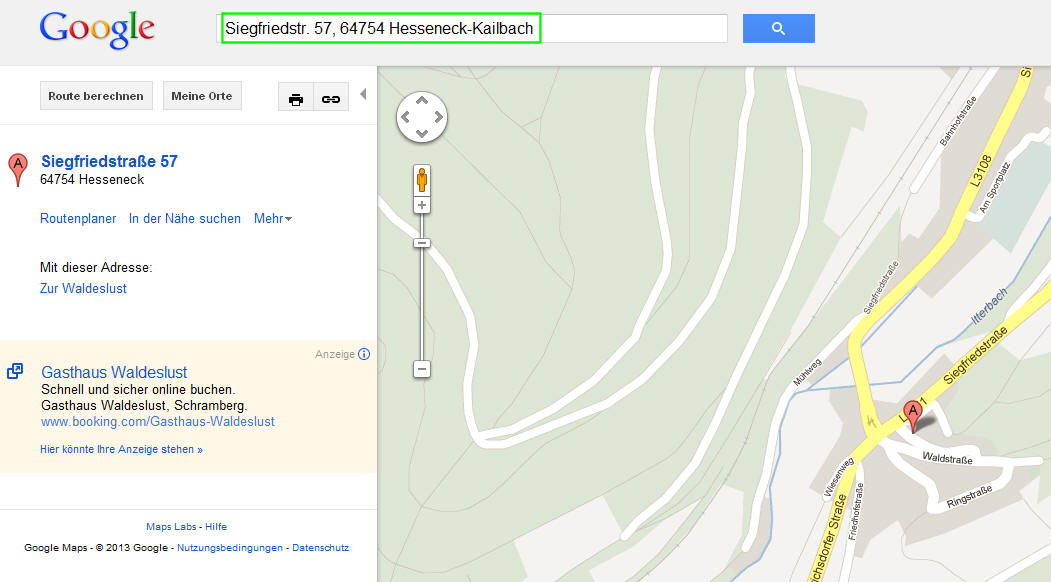Viewport: 1051px width, 582px height.
Task: Select the orange Street View pegman
Action: pos(422,180)
